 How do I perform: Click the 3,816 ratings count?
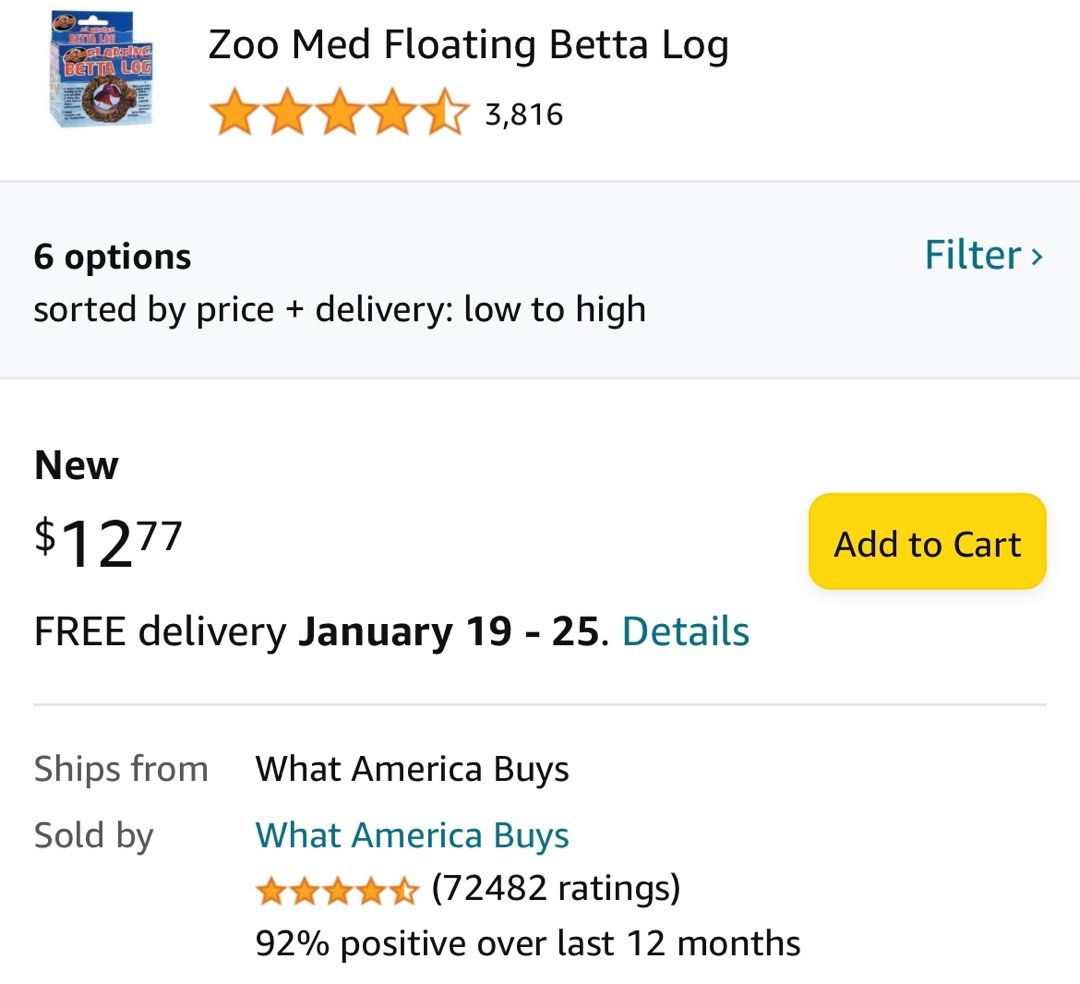(x=525, y=113)
